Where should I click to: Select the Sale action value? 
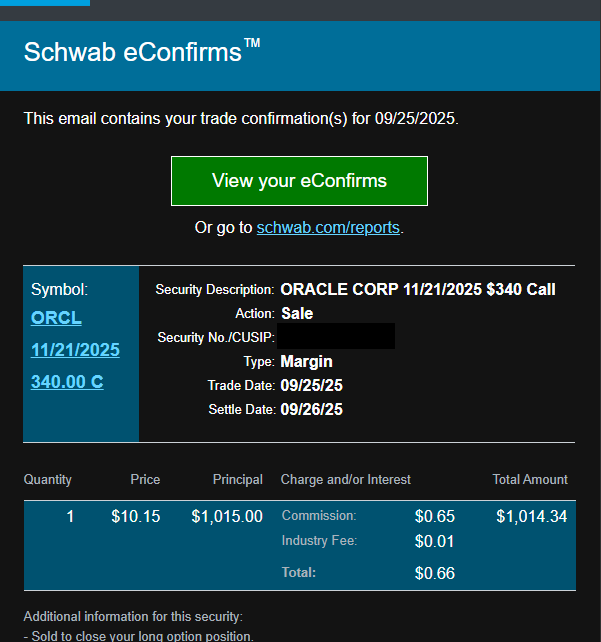[x=297, y=313]
